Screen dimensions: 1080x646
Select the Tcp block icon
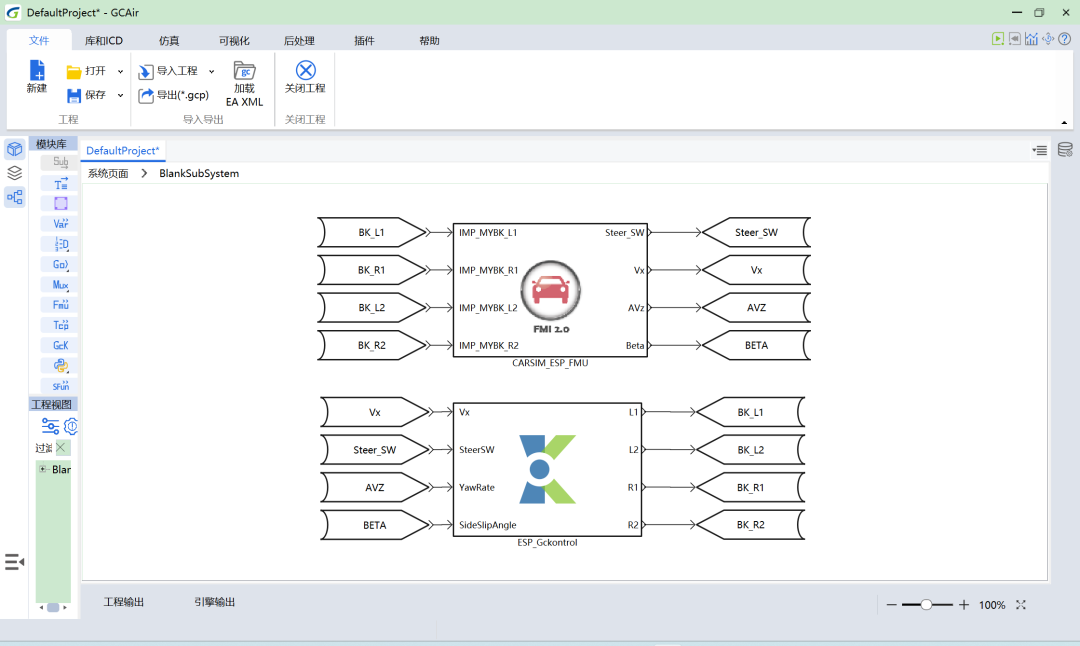tap(61, 325)
